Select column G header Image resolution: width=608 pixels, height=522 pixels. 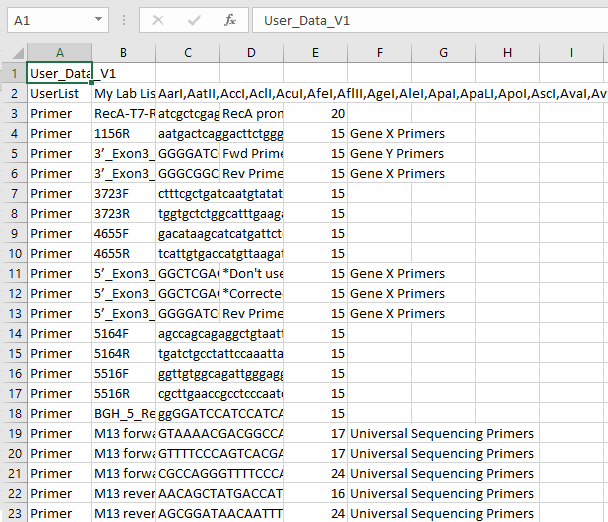443,52
